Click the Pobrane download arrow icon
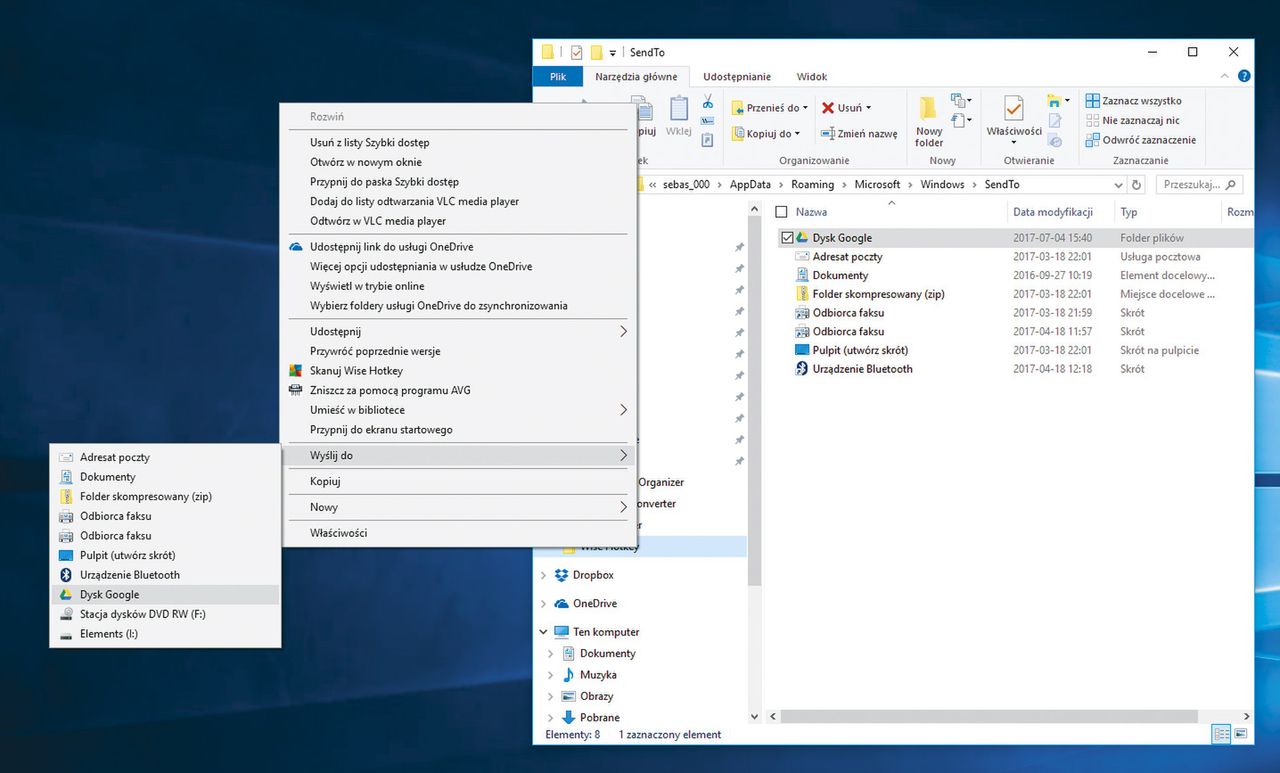The width and height of the screenshot is (1280, 773). (x=569, y=717)
